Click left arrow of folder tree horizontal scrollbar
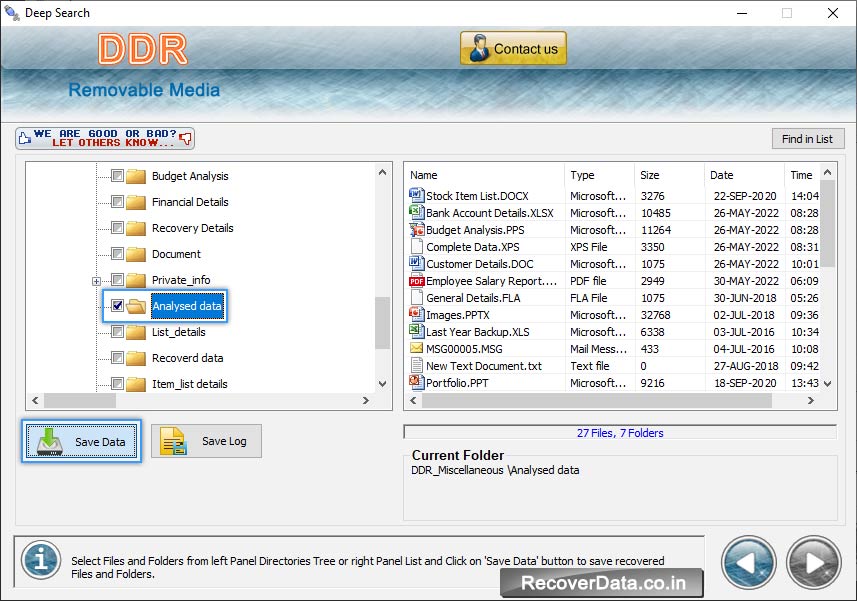Image resolution: width=857 pixels, height=601 pixels. pyautogui.click(x=35, y=400)
